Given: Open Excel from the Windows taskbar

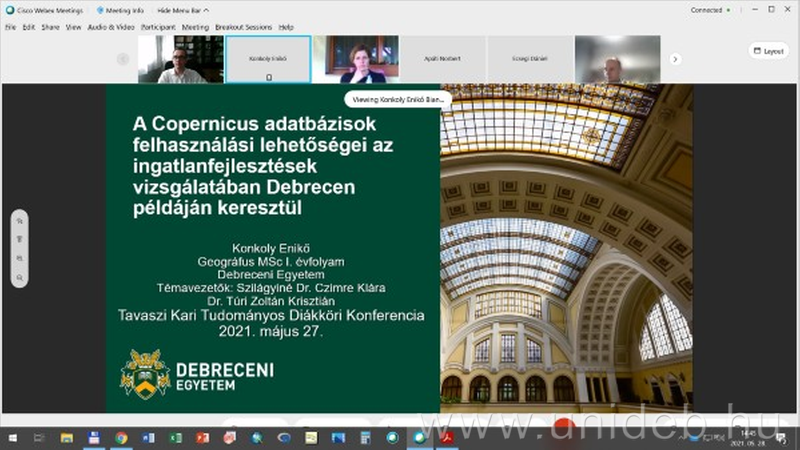Looking at the screenshot, I should point(175,438).
